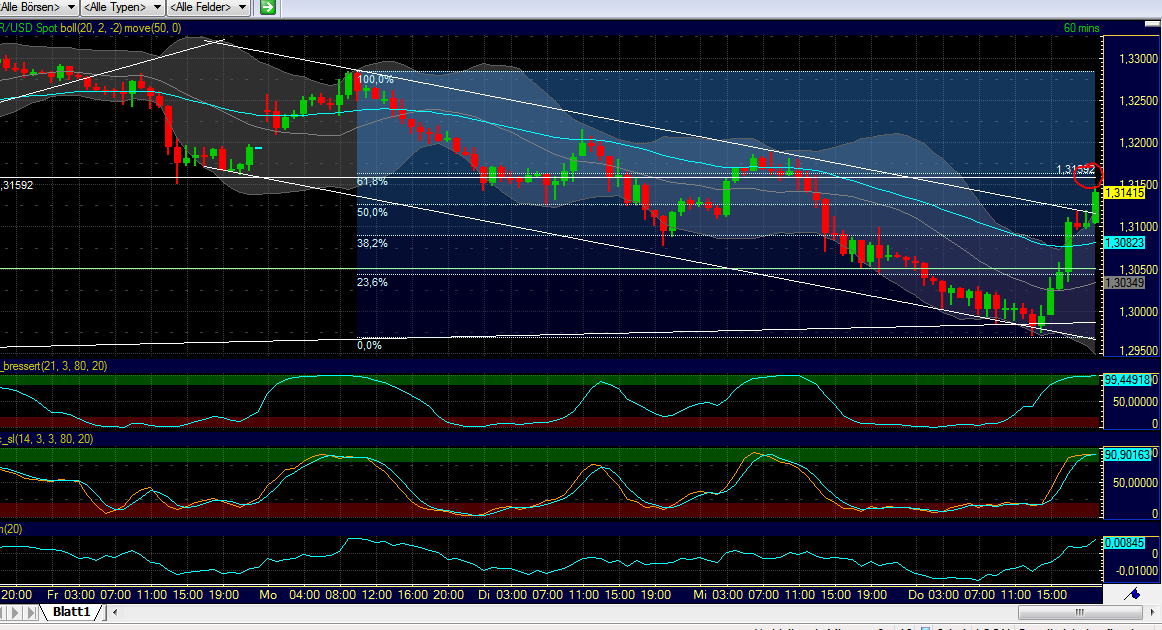The width and height of the screenshot is (1162, 630).
Task: Click the green arrow apply icon in toolbar
Action: [266, 7]
